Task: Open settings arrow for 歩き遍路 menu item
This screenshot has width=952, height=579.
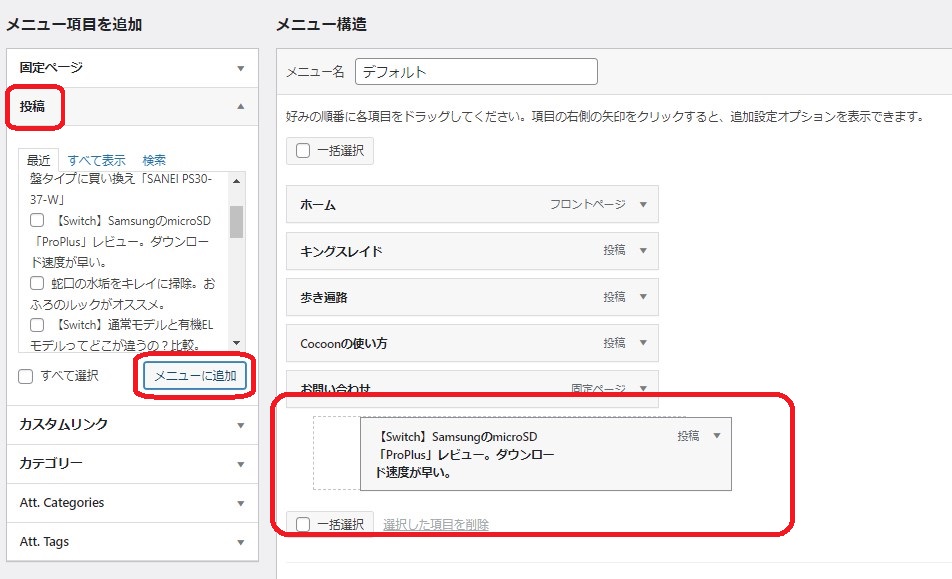Action: (x=643, y=297)
